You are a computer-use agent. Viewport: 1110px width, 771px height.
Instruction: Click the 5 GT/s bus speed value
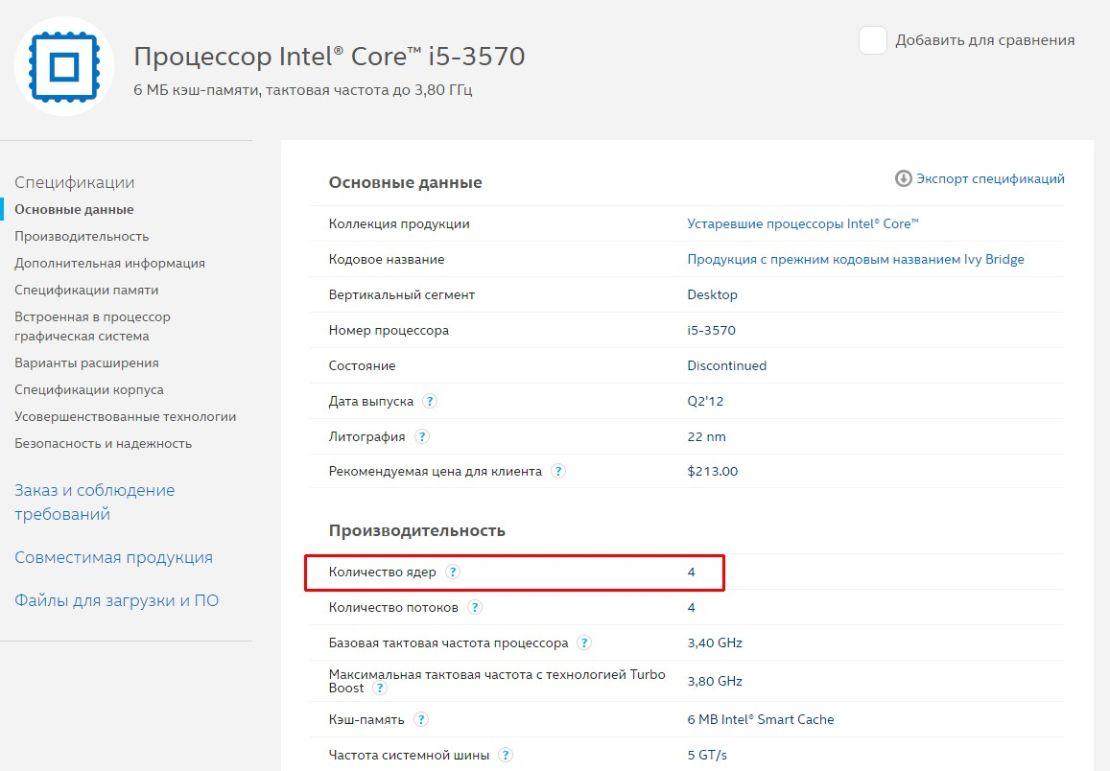click(x=706, y=755)
